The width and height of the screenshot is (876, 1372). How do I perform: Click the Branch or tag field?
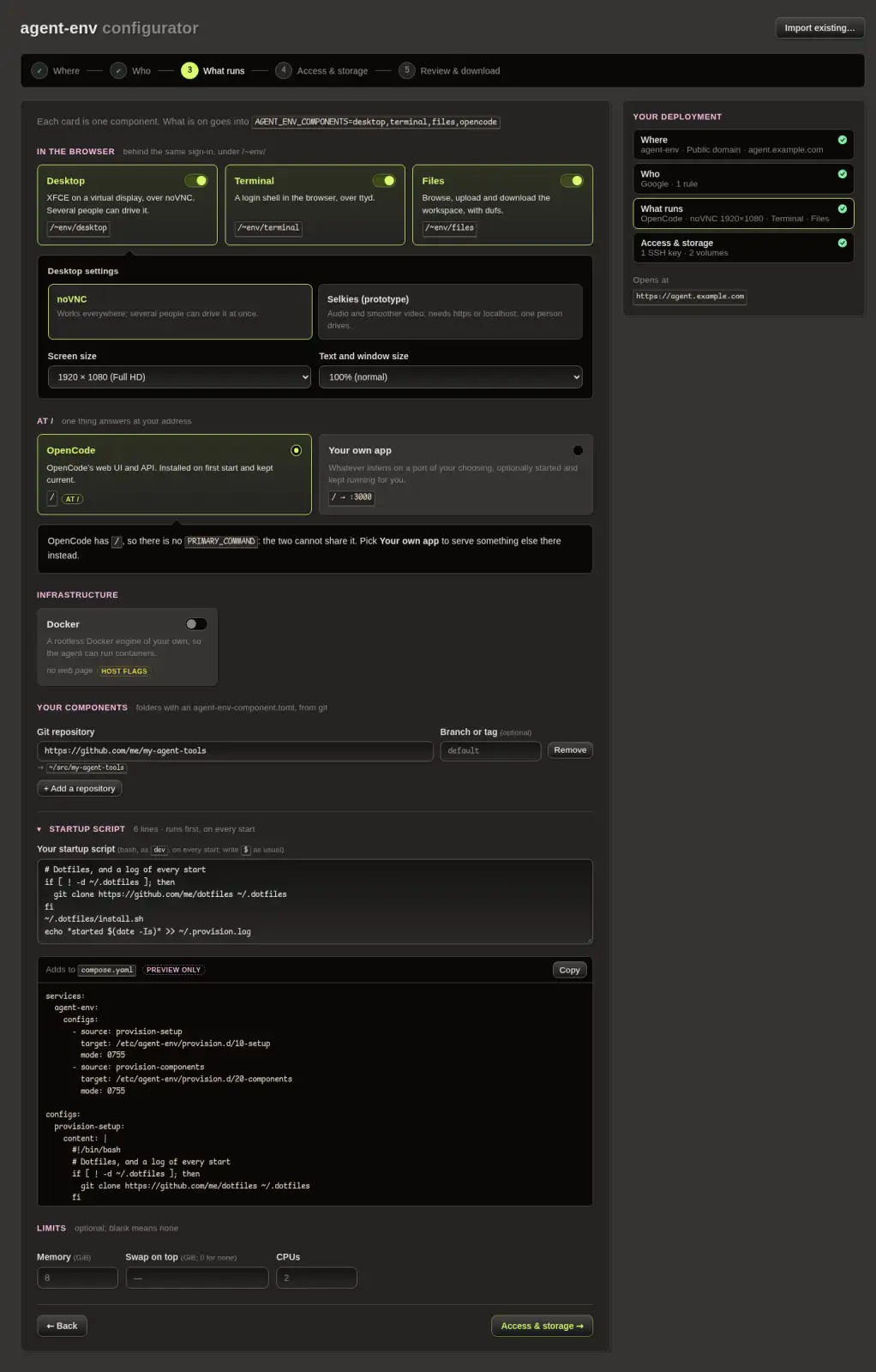click(490, 751)
